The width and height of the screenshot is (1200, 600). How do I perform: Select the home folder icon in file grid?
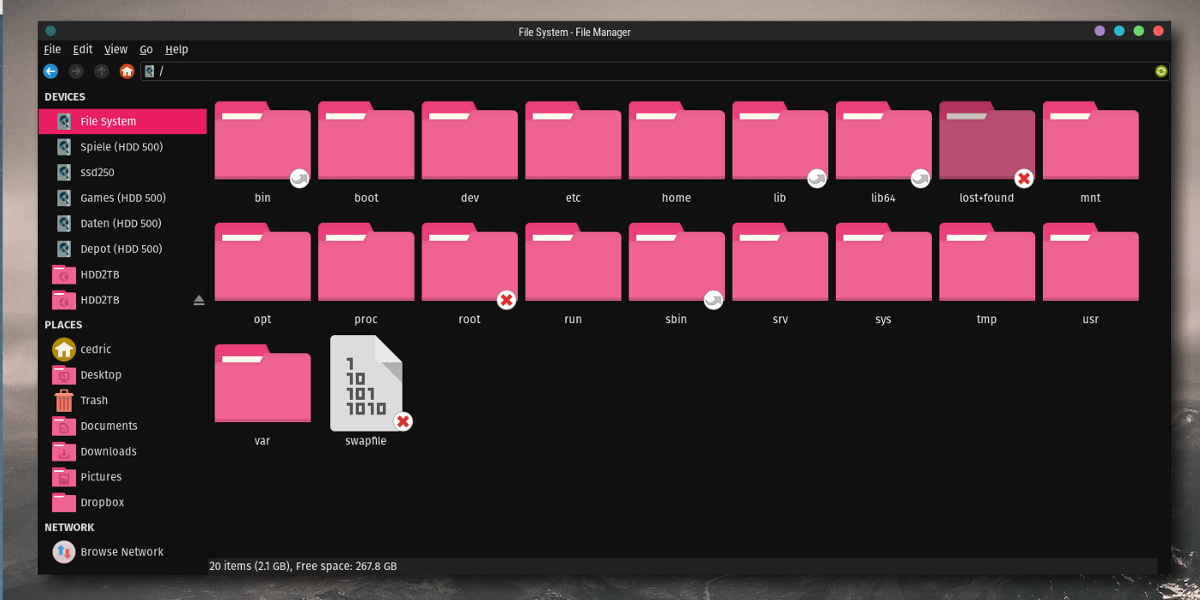[677, 143]
